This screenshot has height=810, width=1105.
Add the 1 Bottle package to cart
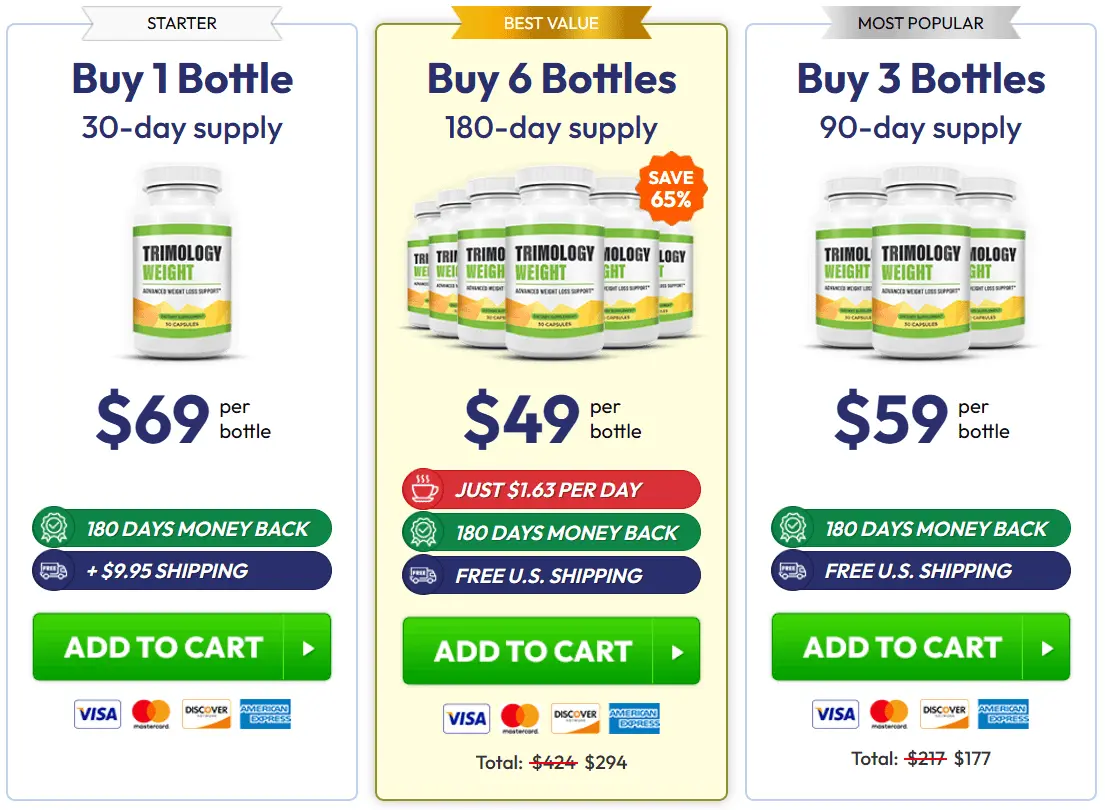coord(162,648)
